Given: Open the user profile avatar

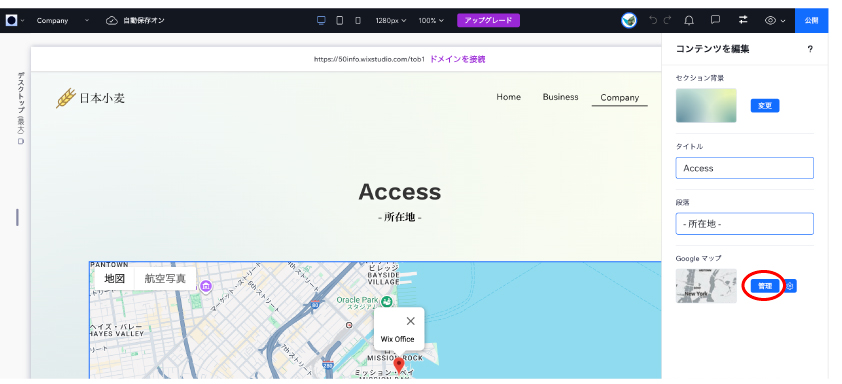Looking at the screenshot, I should (629, 20).
